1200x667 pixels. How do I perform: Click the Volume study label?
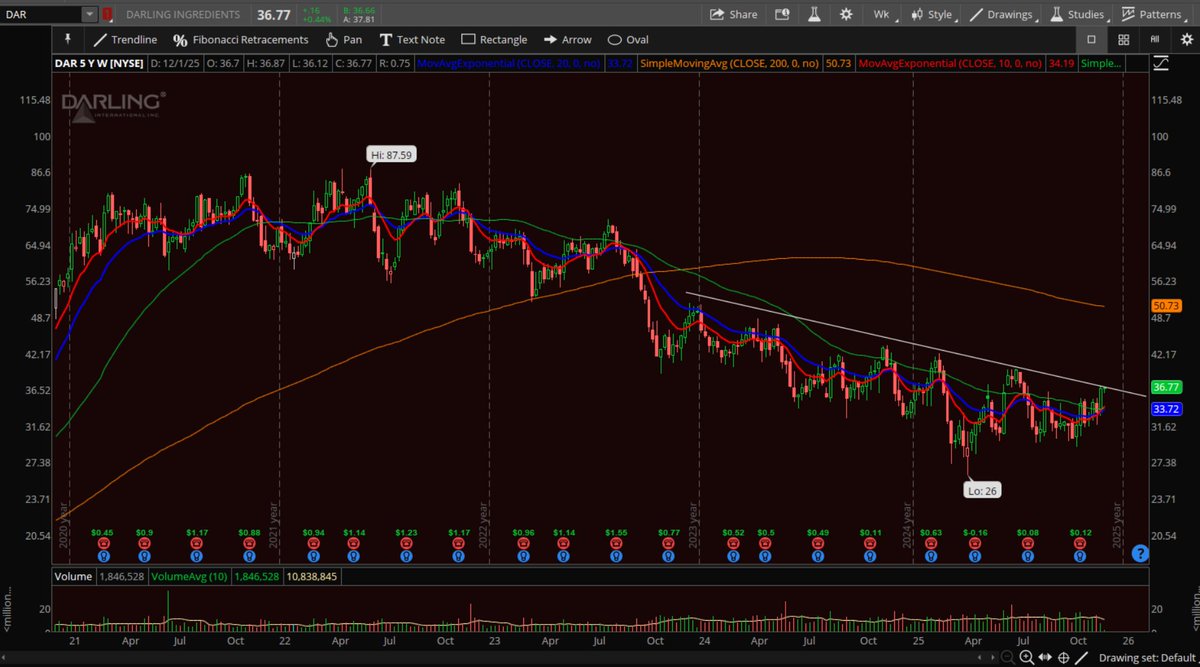76,577
